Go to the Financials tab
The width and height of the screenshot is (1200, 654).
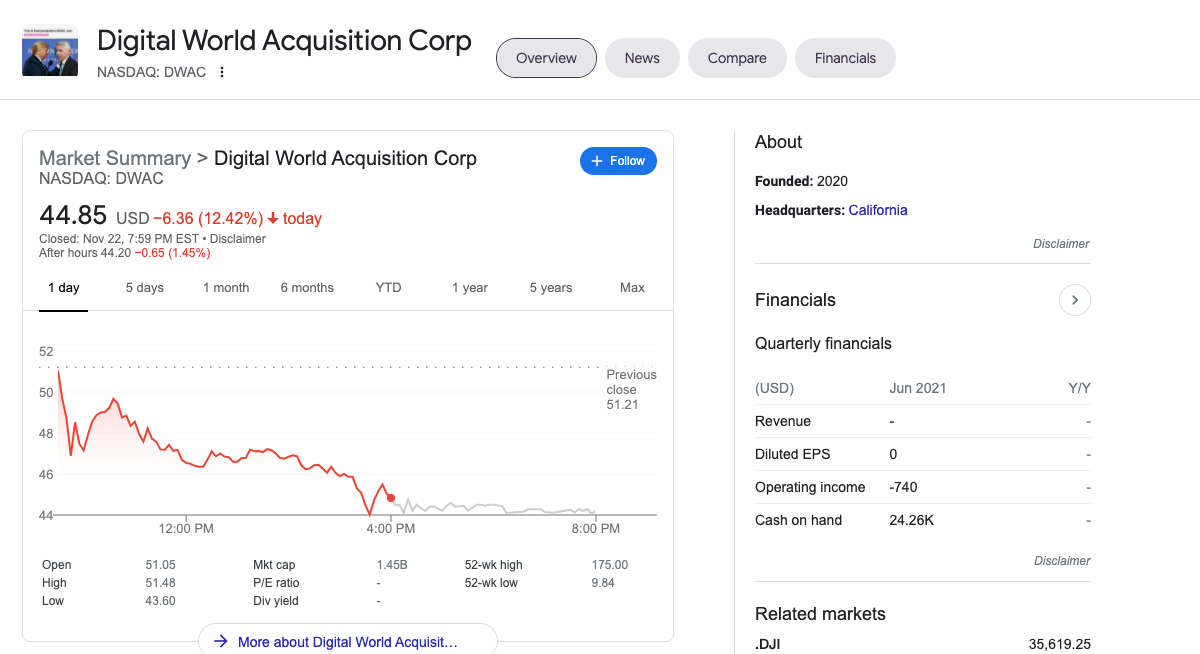click(845, 58)
